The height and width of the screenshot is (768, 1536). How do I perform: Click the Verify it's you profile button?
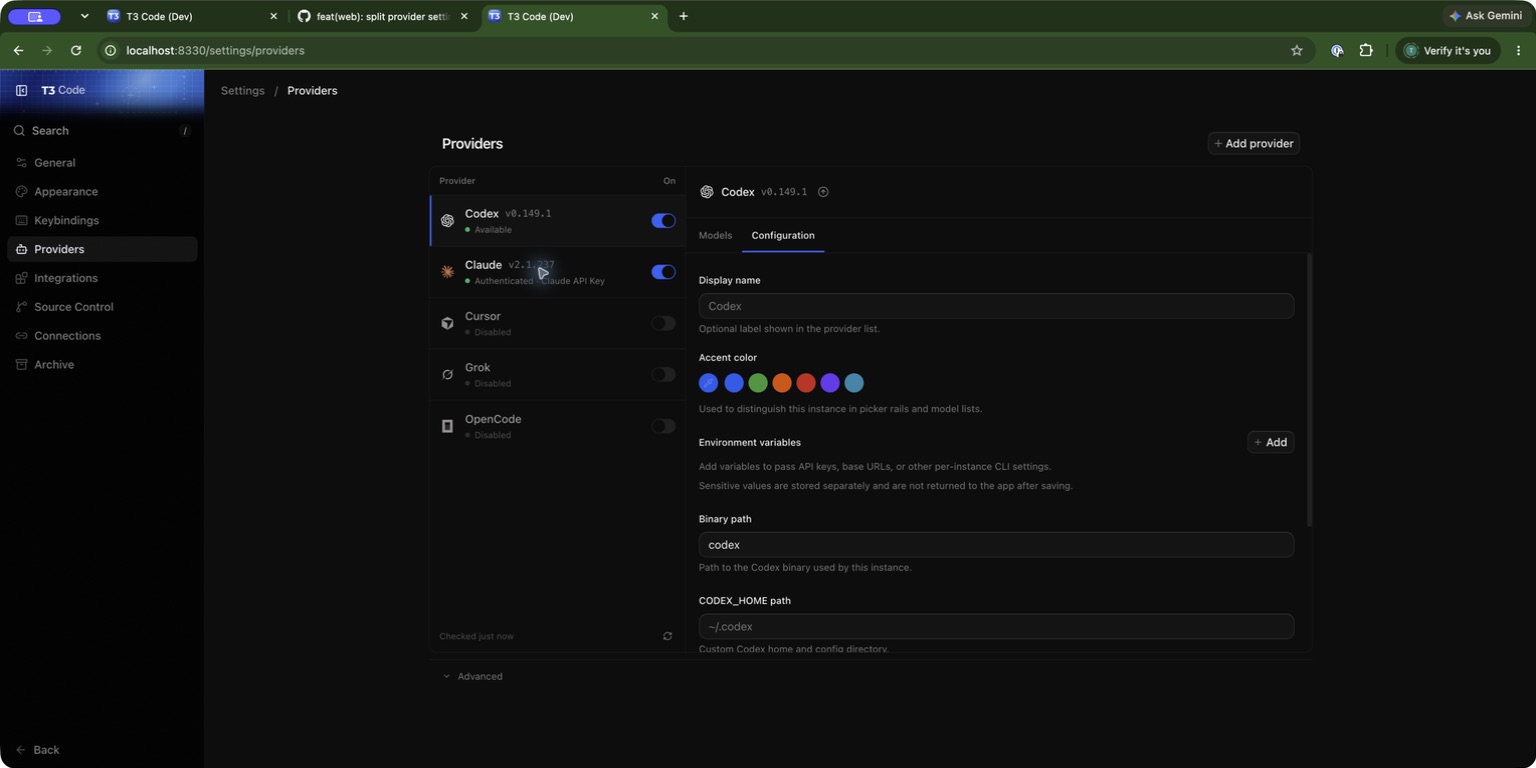1448,50
